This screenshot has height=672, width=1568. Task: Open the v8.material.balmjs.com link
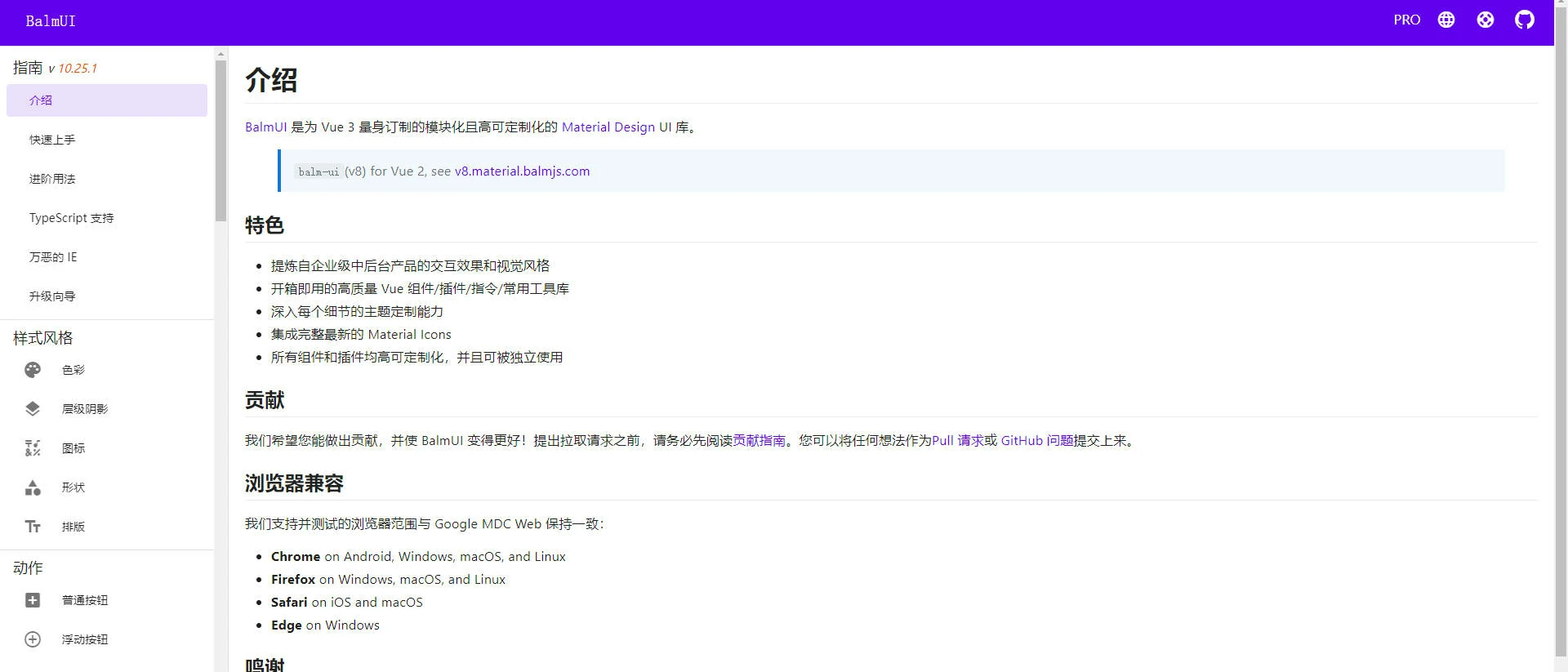[522, 171]
